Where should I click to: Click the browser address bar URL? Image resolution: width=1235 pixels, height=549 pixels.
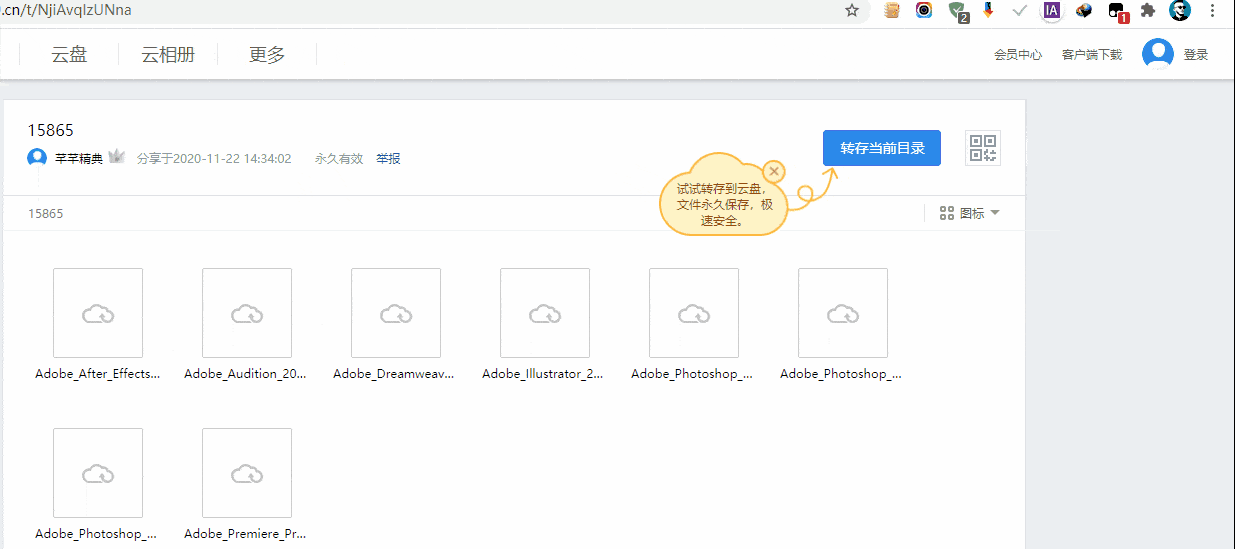pos(66,10)
